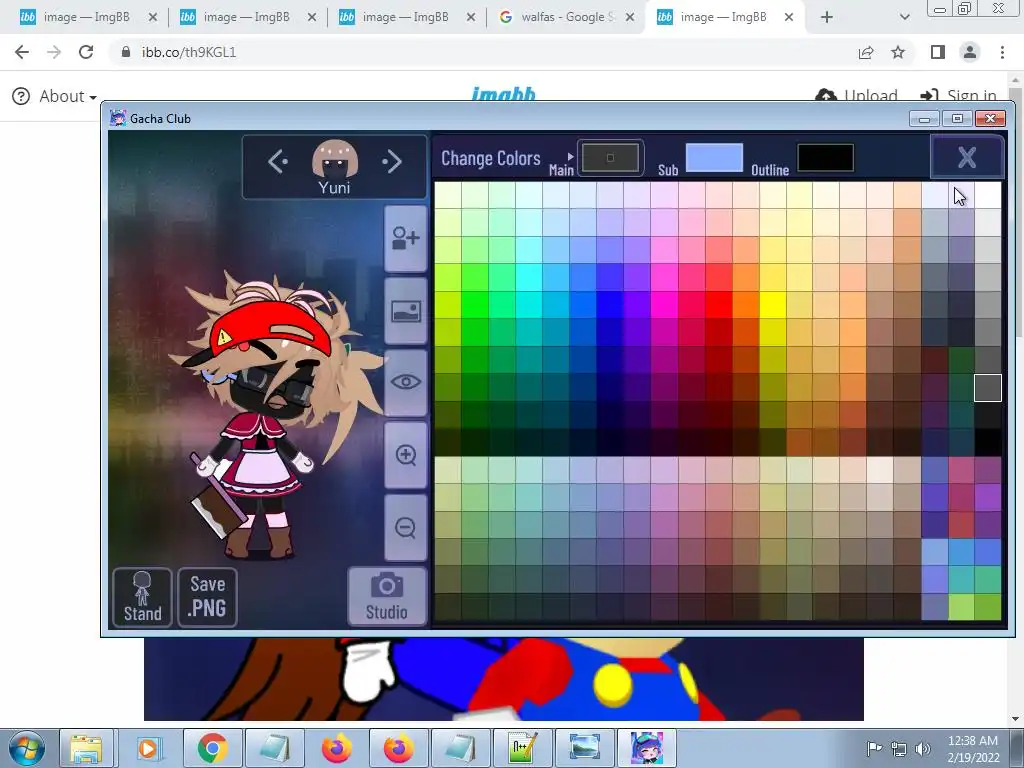Open the background image picker icon

tap(406, 311)
